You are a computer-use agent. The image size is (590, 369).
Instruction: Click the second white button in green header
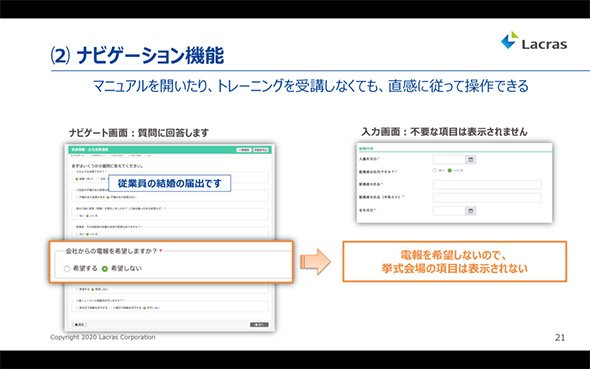coord(260,150)
